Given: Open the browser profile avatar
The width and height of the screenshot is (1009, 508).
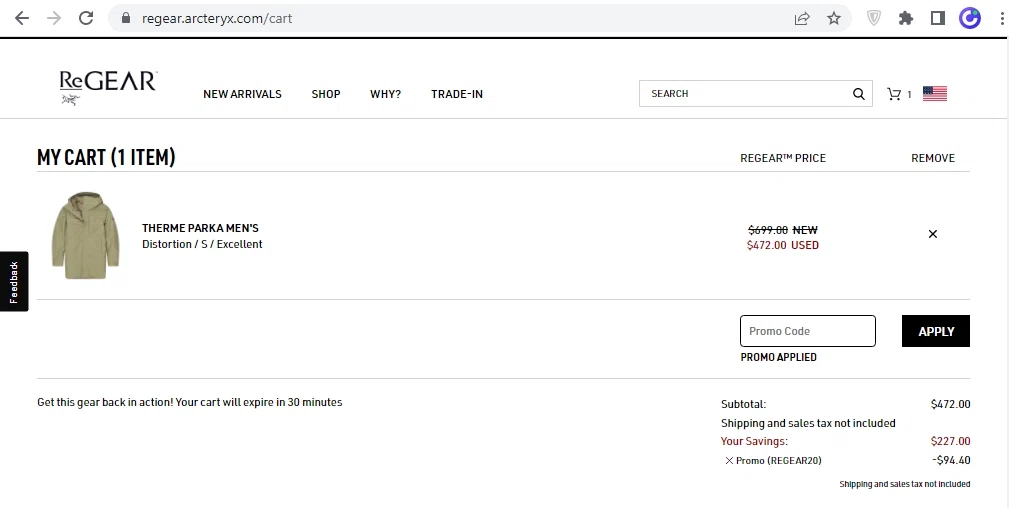Looking at the screenshot, I should click(970, 18).
